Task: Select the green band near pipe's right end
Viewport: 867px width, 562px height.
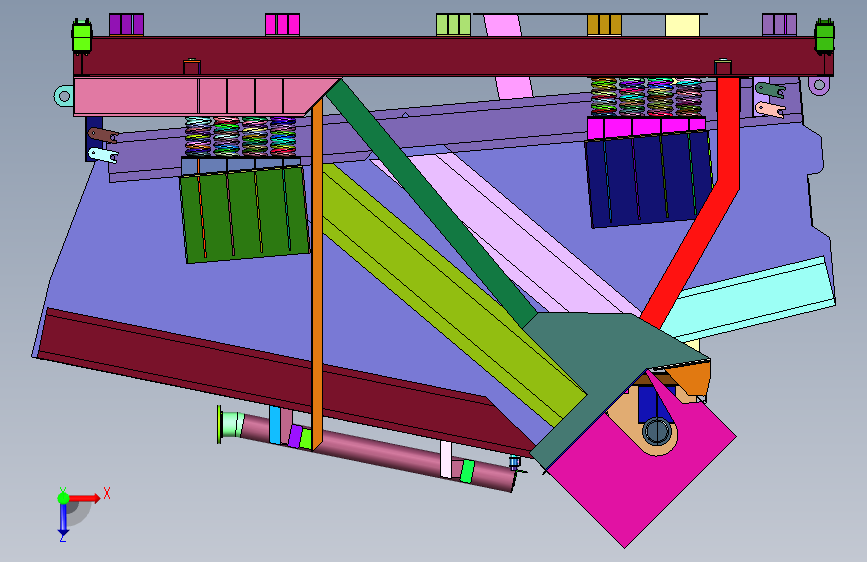Action: pos(468,471)
